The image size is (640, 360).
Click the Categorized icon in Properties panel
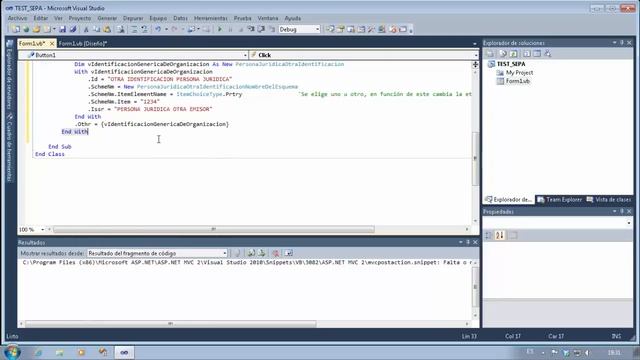pos(489,235)
